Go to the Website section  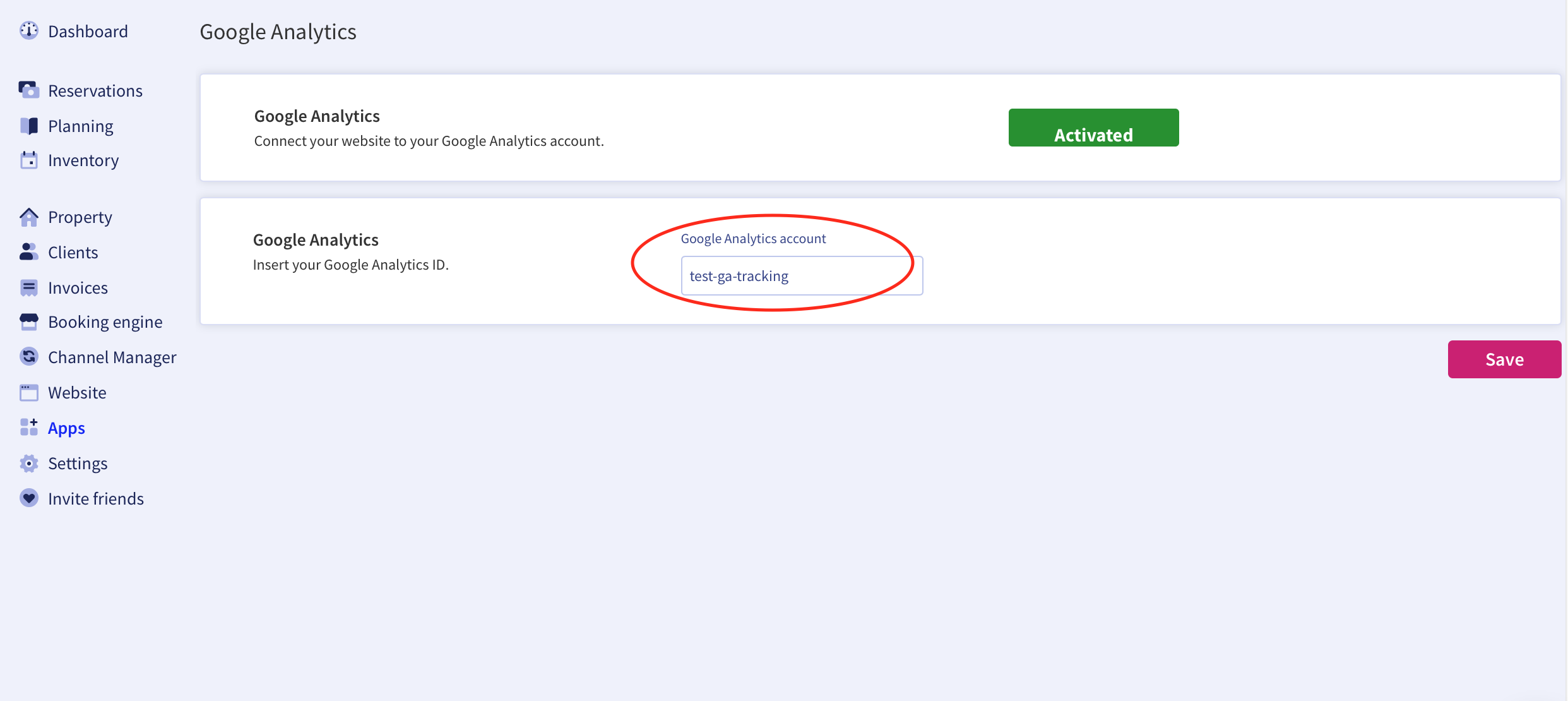(x=77, y=392)
